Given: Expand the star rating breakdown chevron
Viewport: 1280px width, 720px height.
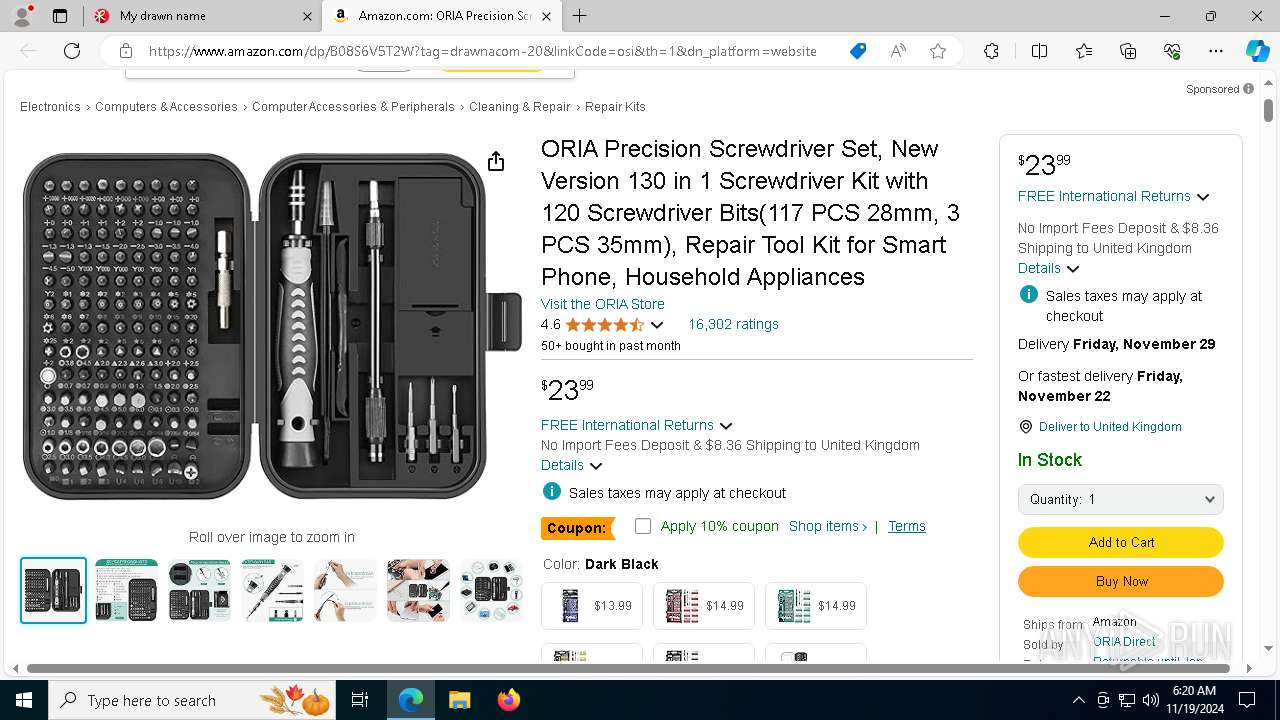Looking at the screenshot, I should (657, 325).
